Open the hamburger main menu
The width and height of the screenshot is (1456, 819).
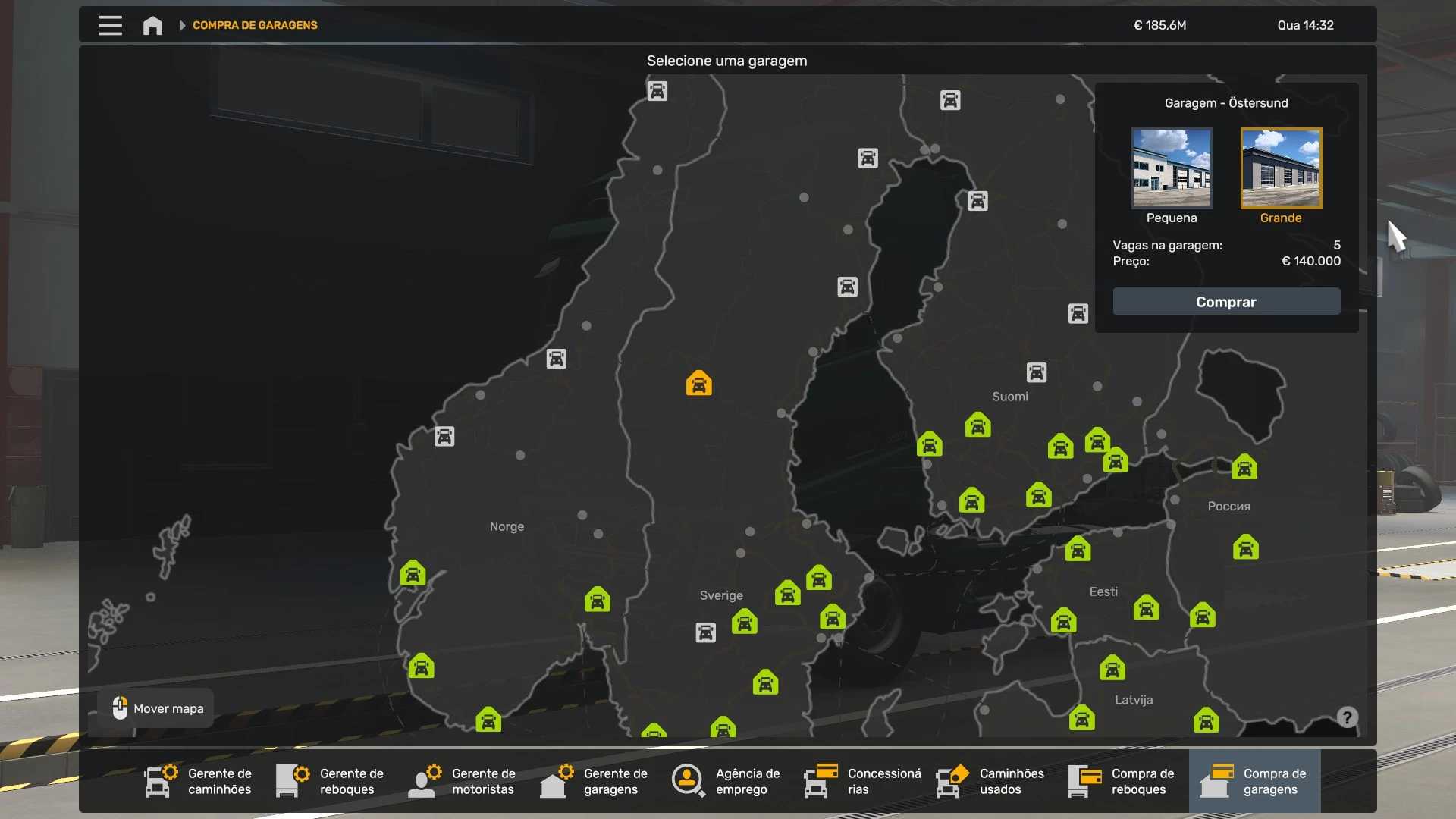point(110,25)
